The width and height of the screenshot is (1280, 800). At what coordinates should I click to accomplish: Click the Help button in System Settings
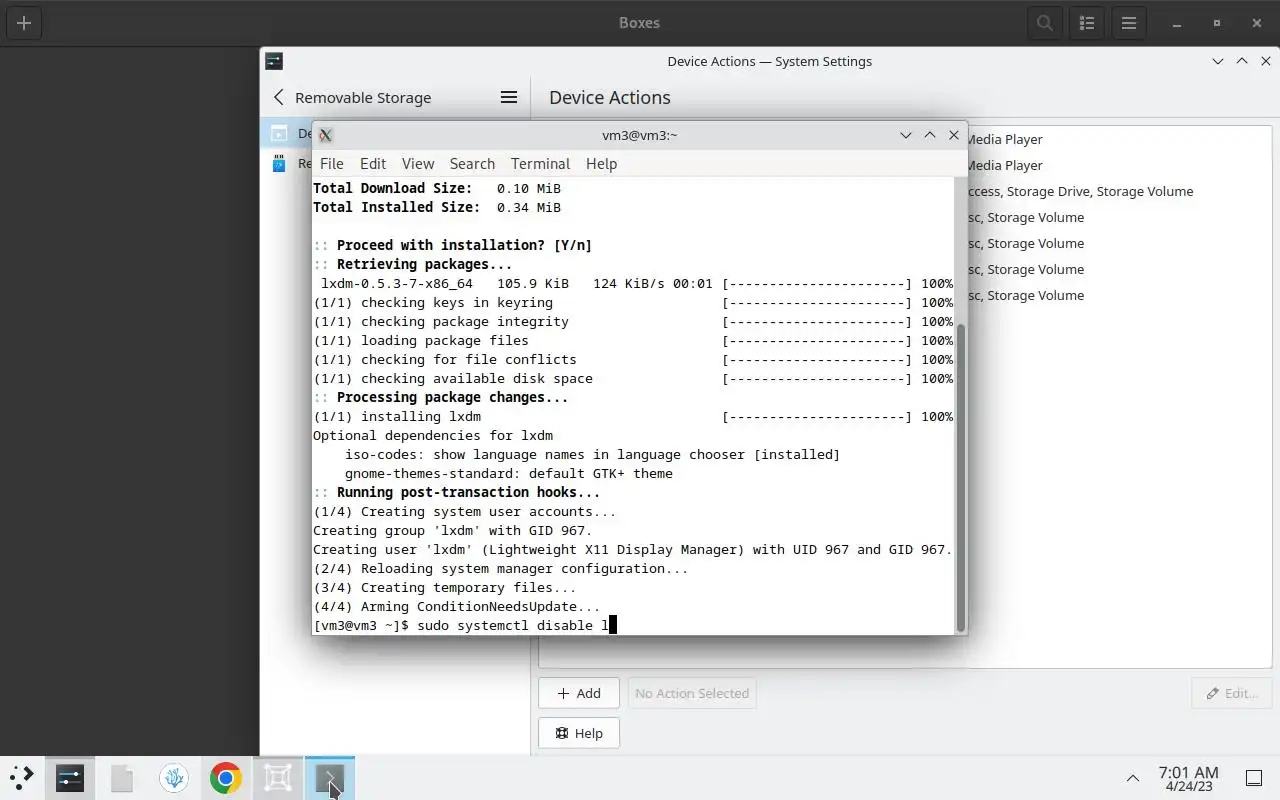pyautogui.click(x=579, y=733)
